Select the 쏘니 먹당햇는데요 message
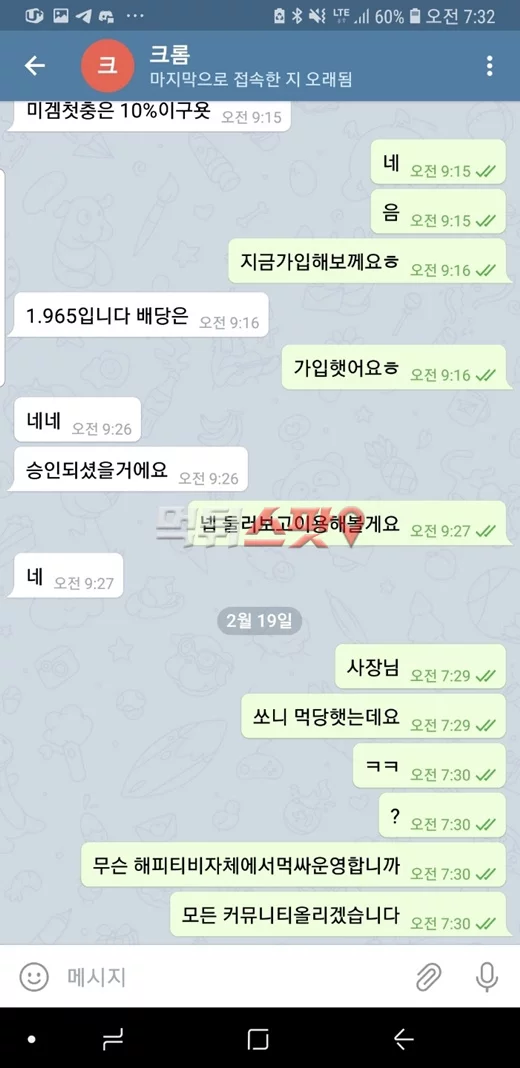 coord(373,717)
